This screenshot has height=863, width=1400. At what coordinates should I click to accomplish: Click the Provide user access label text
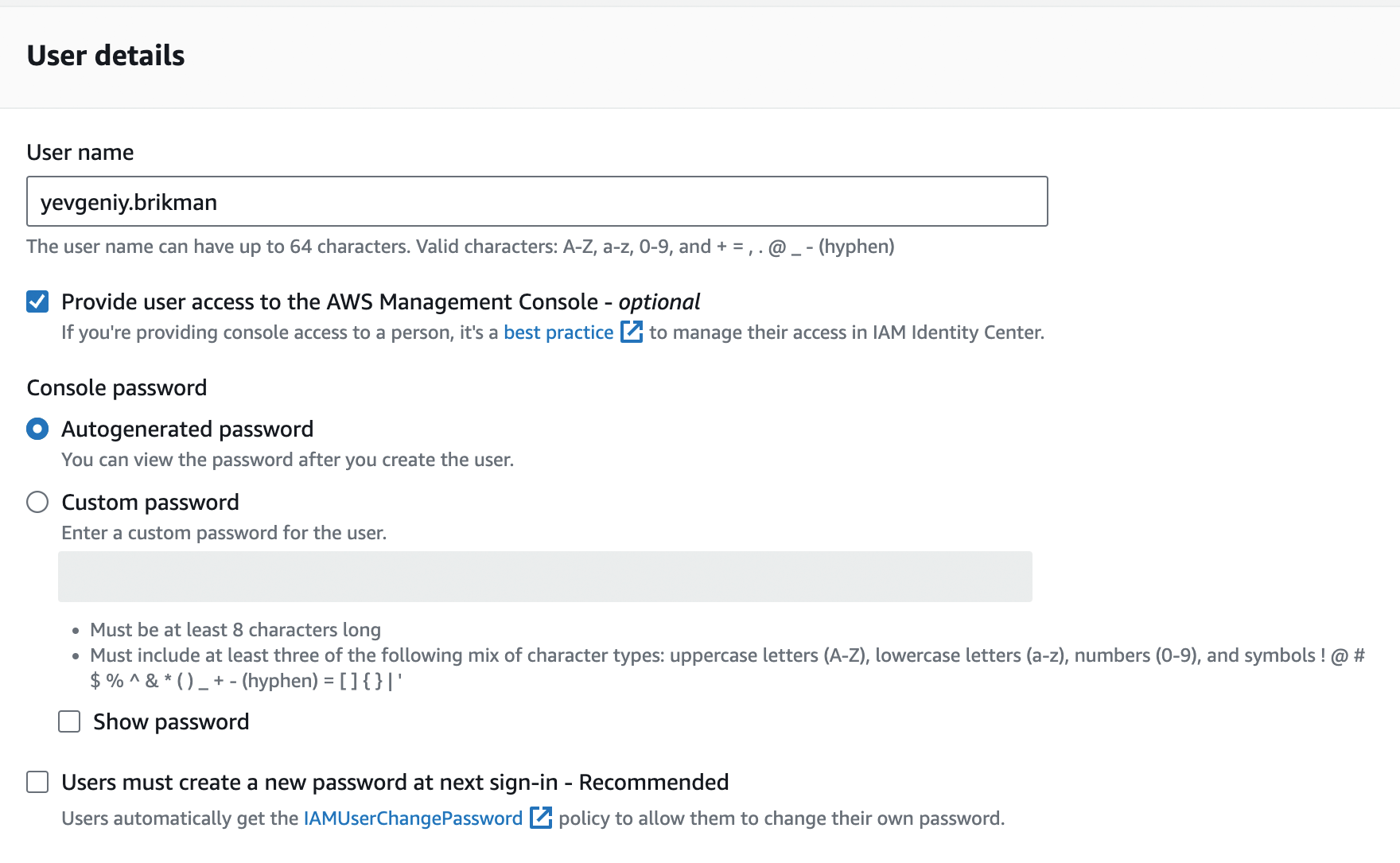[380, 302]
